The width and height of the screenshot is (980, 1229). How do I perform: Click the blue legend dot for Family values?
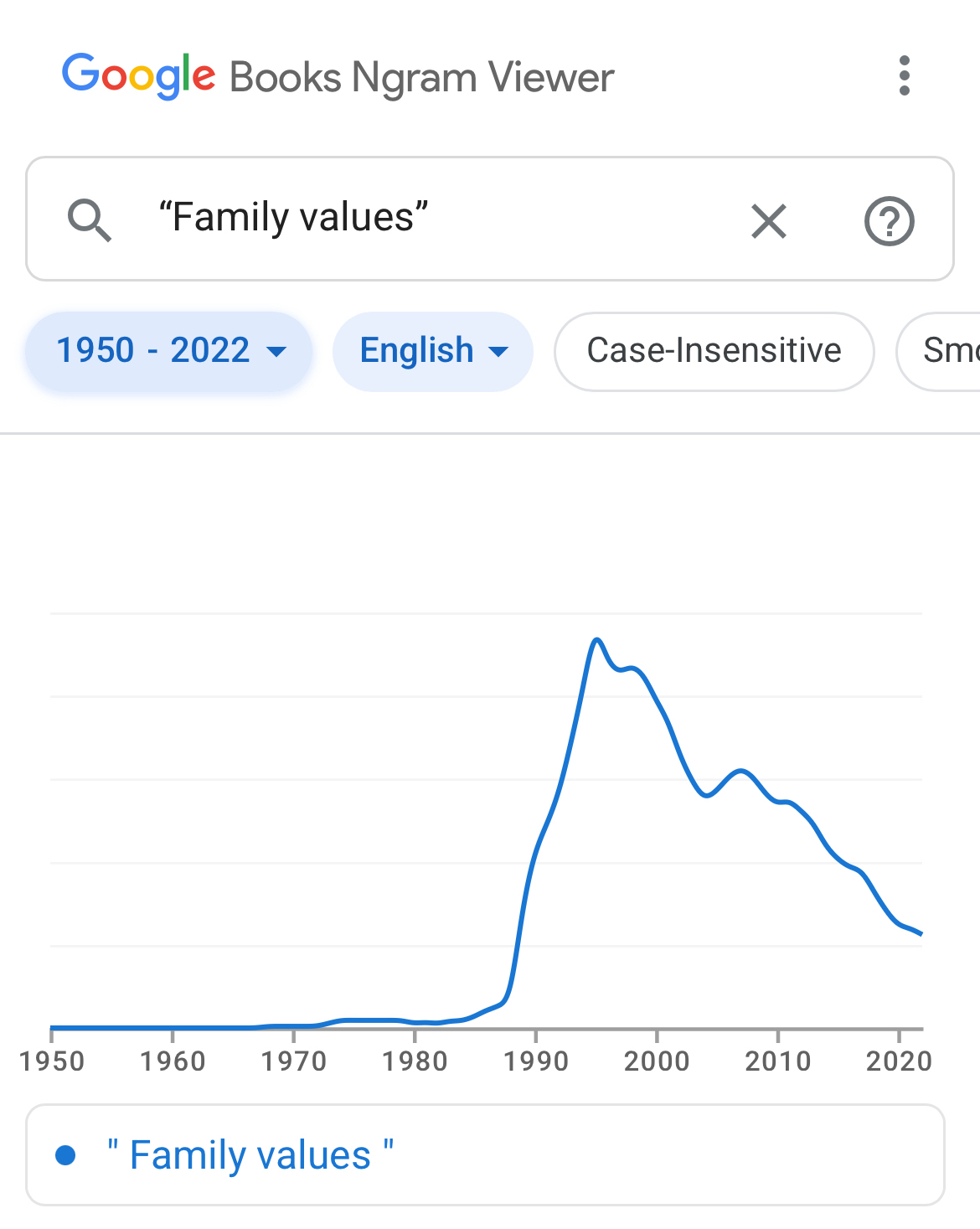tap(65, 1155)
